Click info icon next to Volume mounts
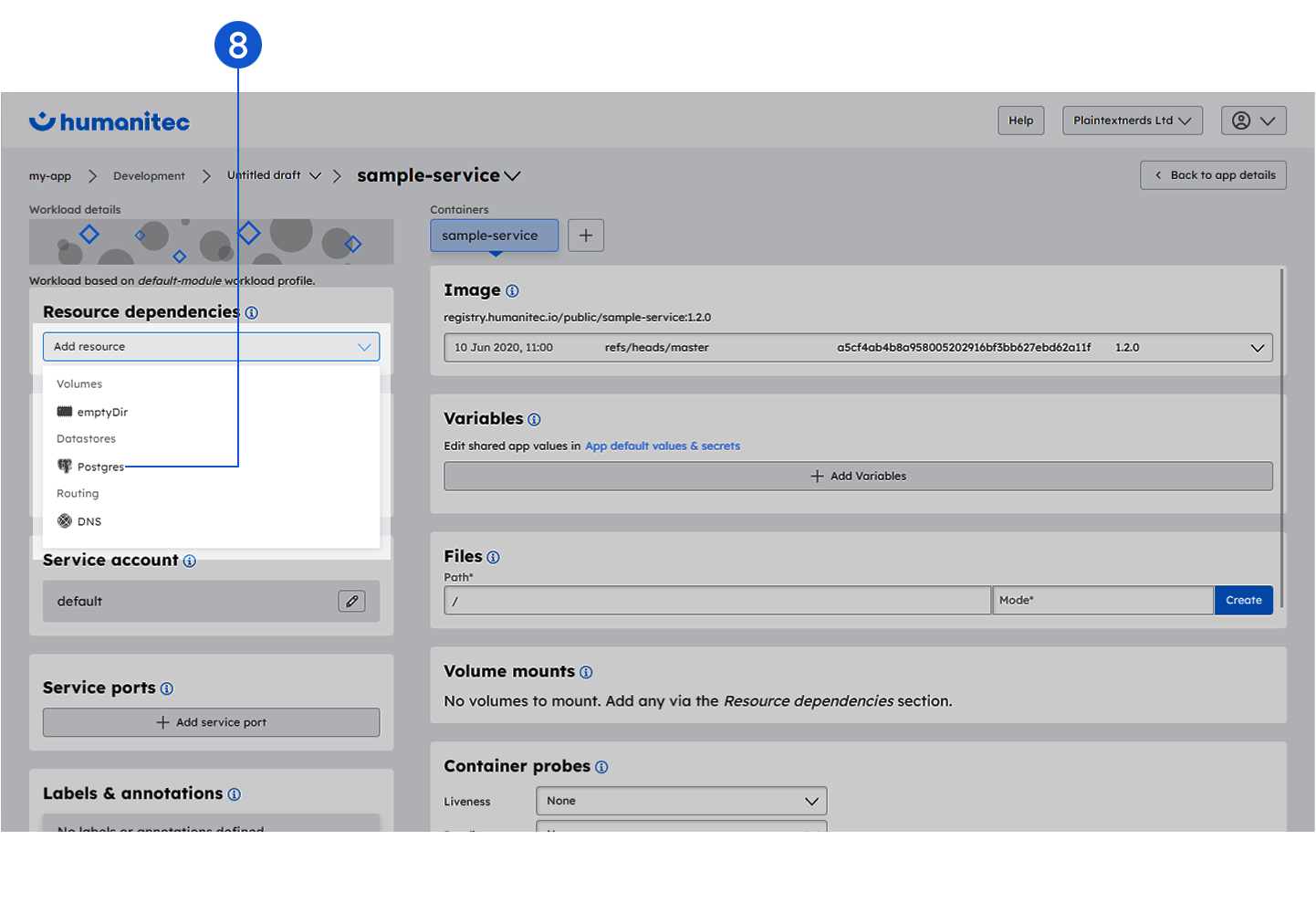The height and width of the screenshot is (924, 1316). (586, 672)
